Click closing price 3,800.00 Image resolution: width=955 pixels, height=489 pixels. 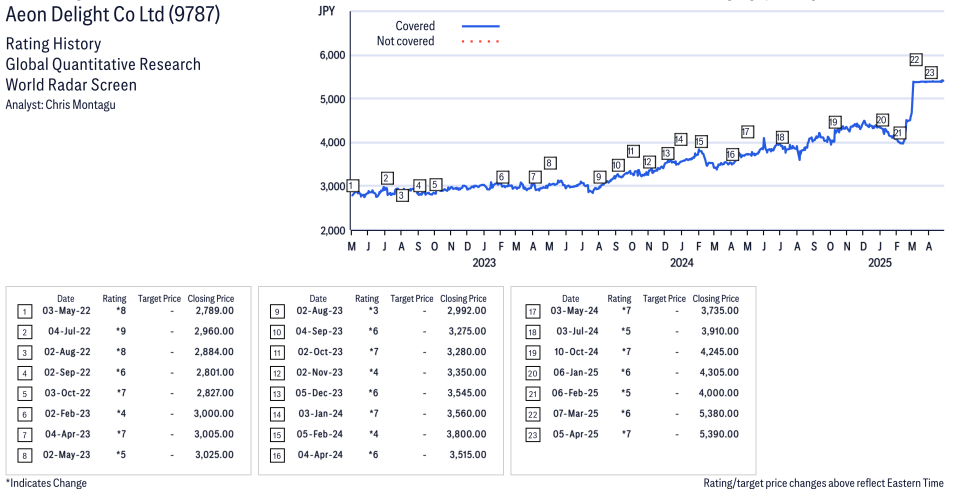[468, 434]
